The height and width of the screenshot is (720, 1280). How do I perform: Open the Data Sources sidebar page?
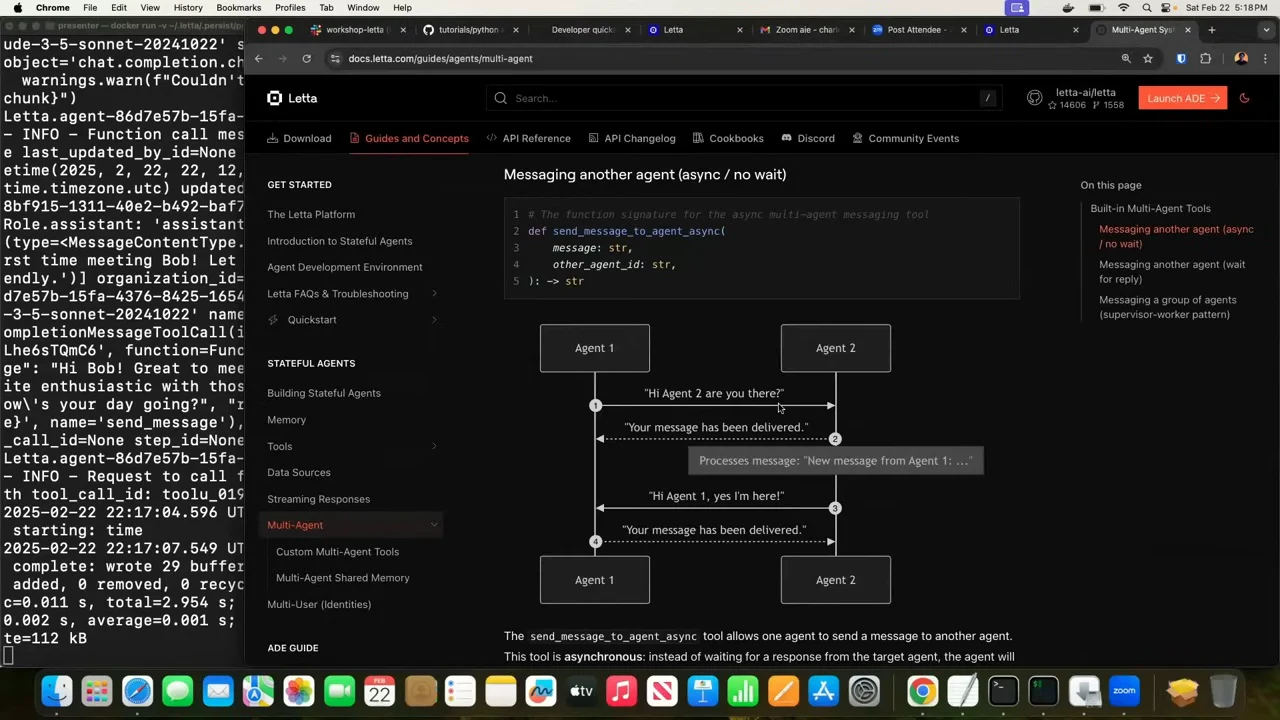point(299,472)
